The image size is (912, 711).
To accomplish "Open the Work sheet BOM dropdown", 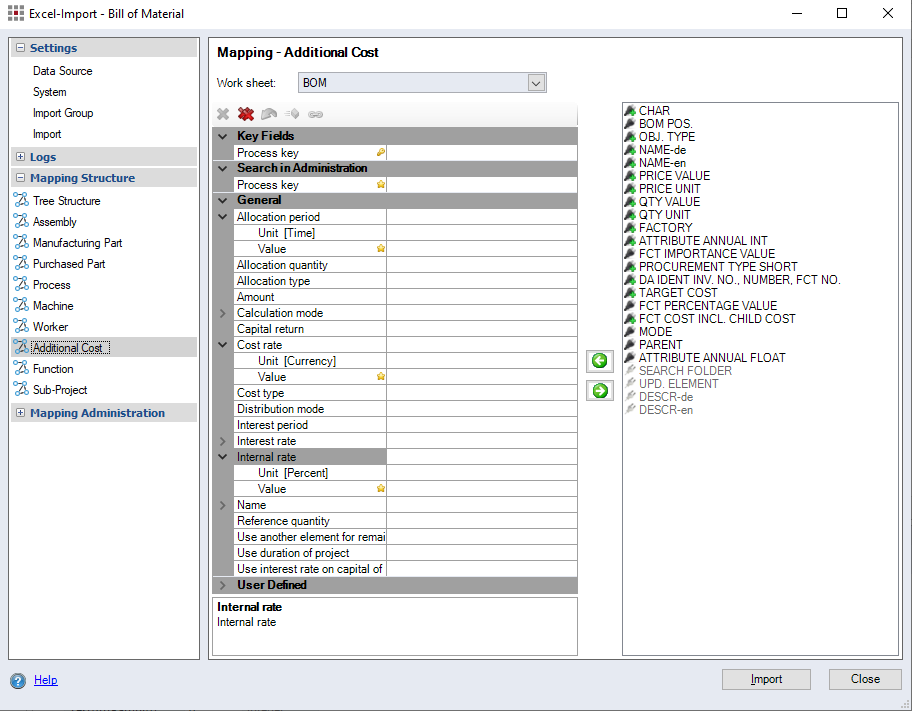I will 536,83.
